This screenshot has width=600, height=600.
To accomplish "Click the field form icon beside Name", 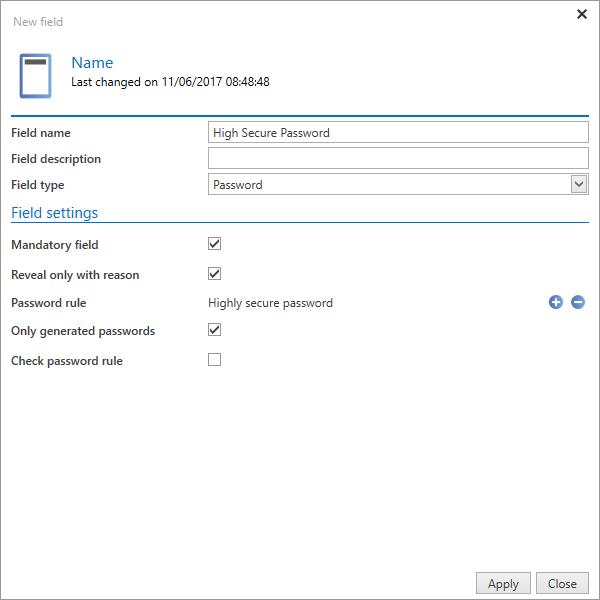I will coord(36,76).
